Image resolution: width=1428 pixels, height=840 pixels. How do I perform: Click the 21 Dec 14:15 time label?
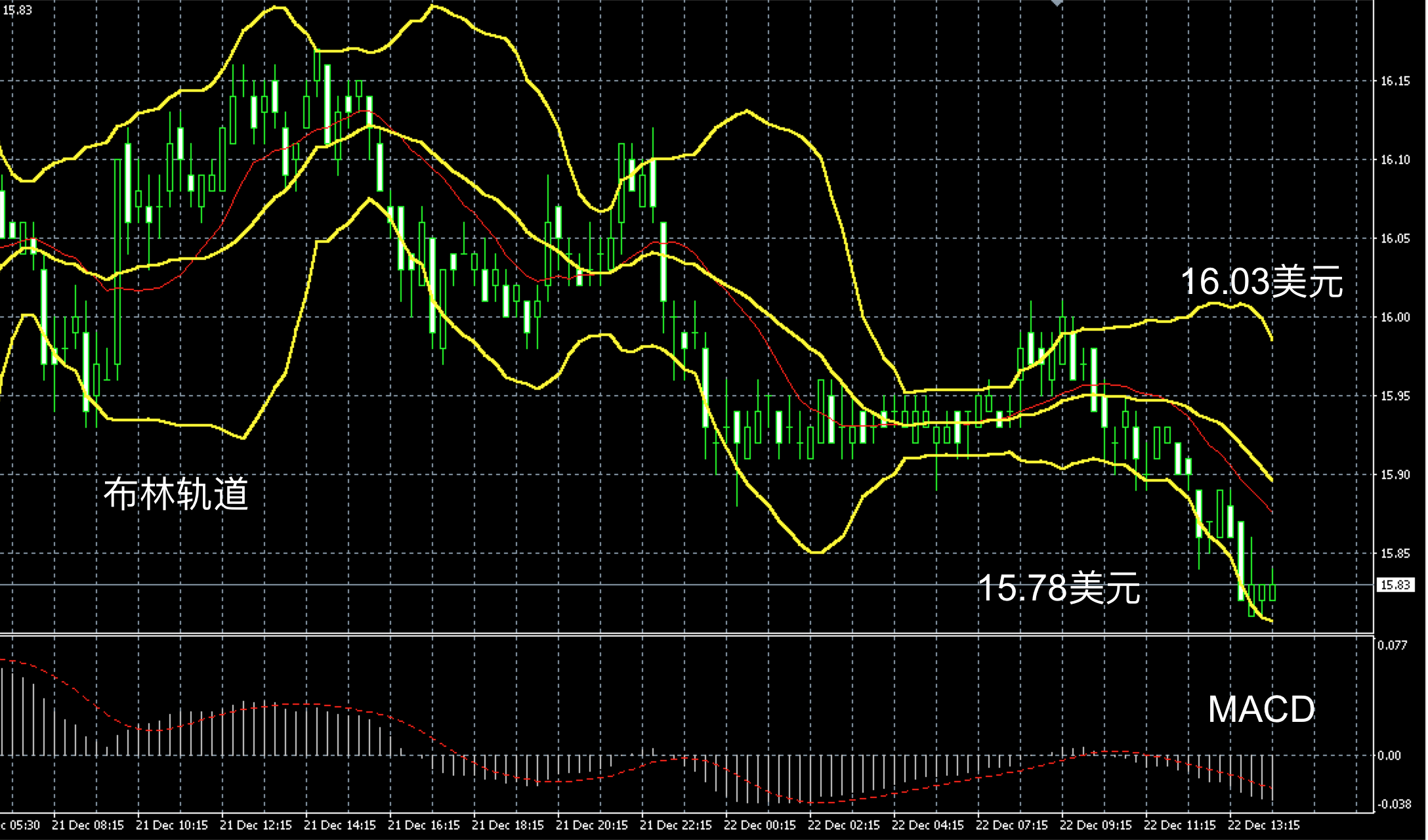click(x=340, y=825)
